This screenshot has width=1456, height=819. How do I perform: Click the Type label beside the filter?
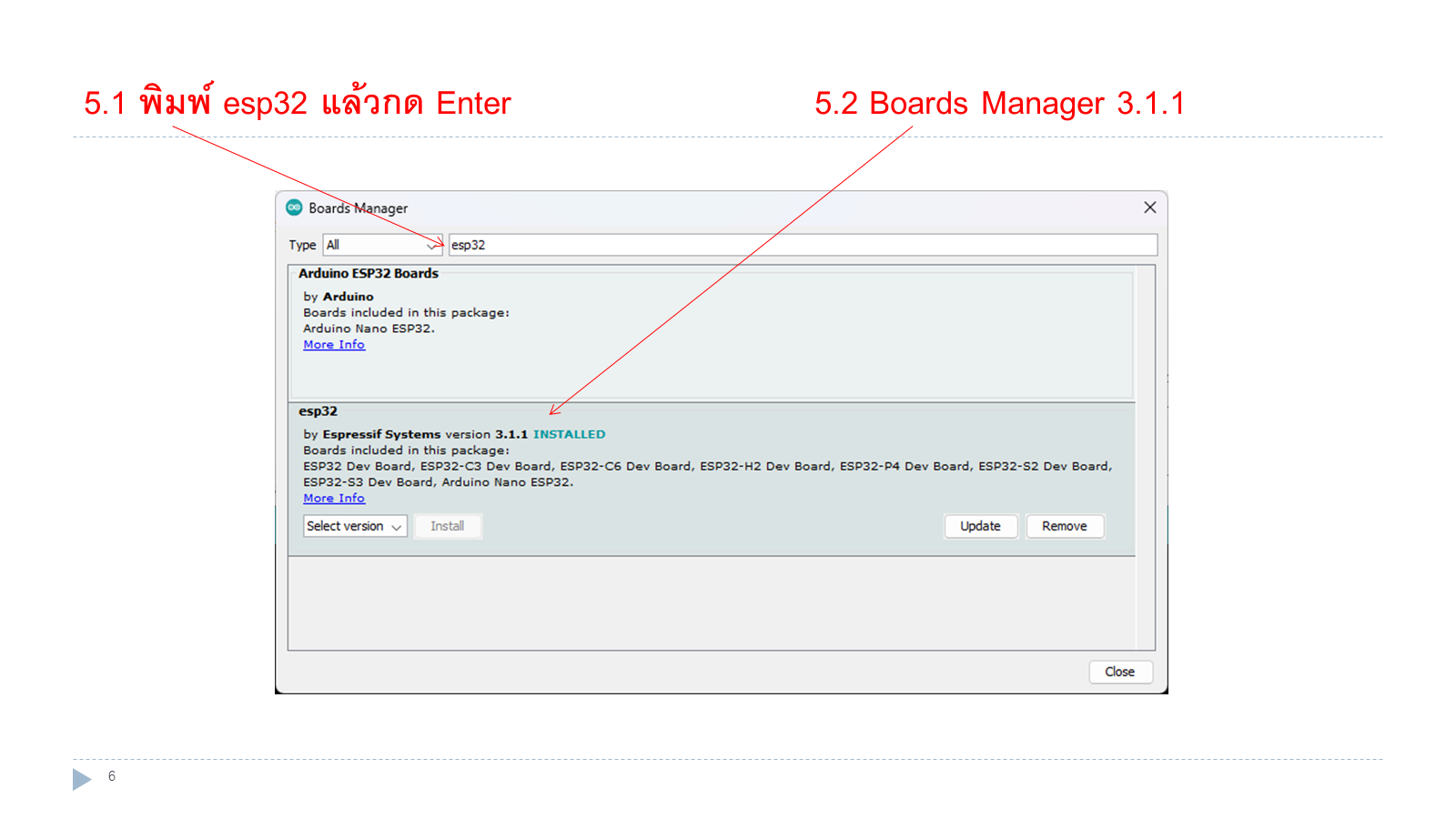302,245
